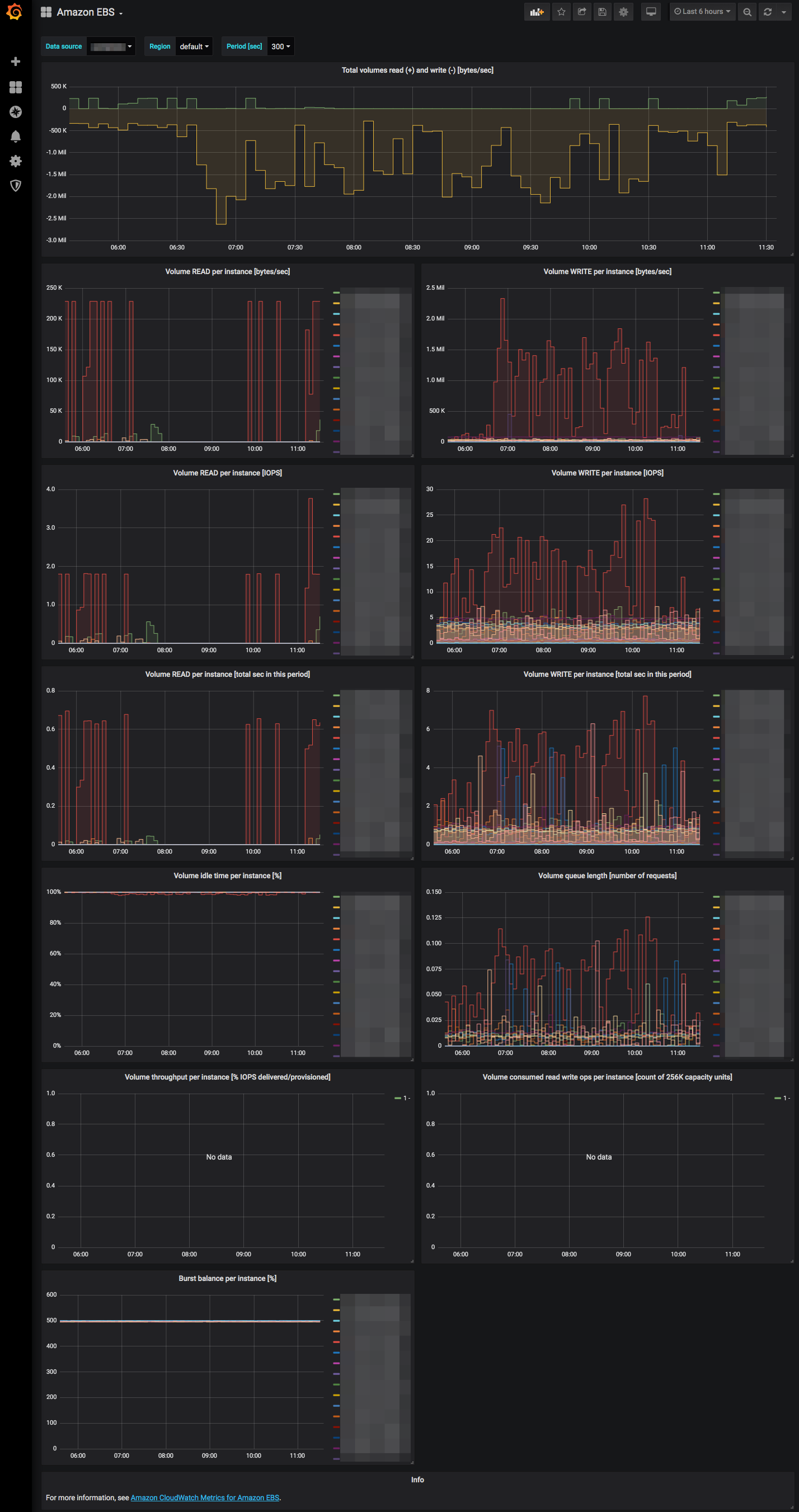Screen dimensions: 799x1512
Task: Click the Period [sec] variable label
Action: (x=244, y=46)
